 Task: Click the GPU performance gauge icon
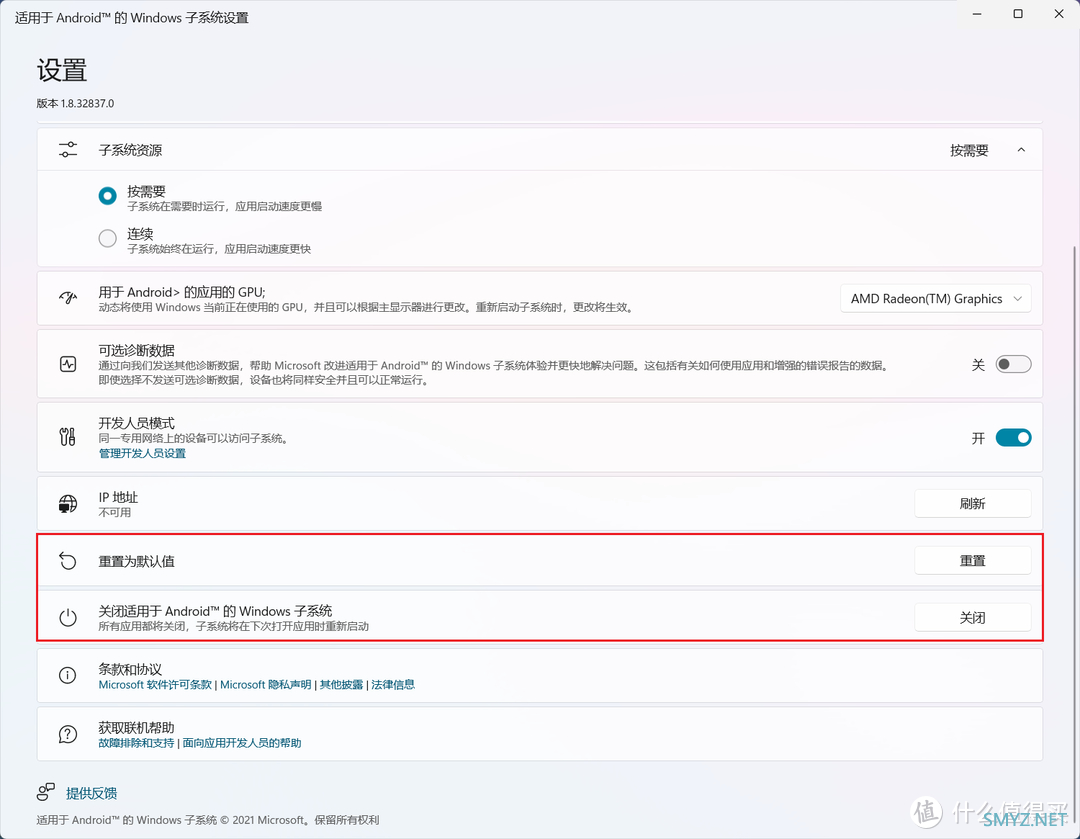click(68, 298)
